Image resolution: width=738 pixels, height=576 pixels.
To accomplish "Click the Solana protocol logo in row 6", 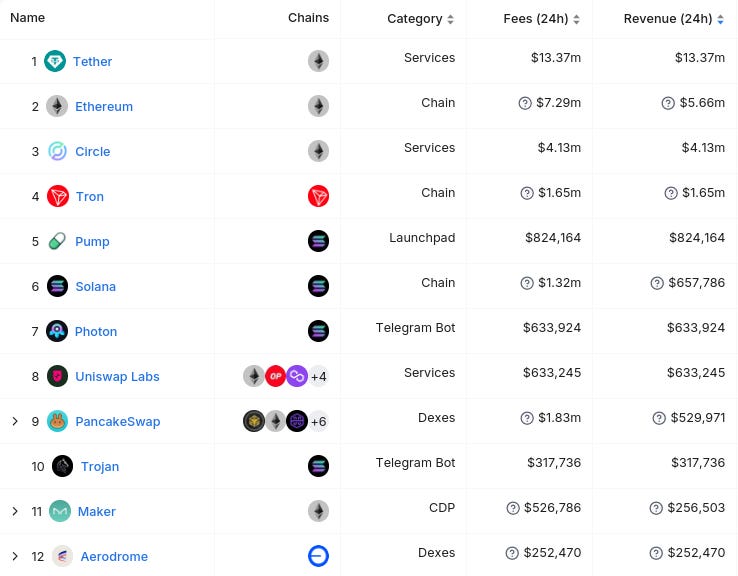I will pos(58,286).
